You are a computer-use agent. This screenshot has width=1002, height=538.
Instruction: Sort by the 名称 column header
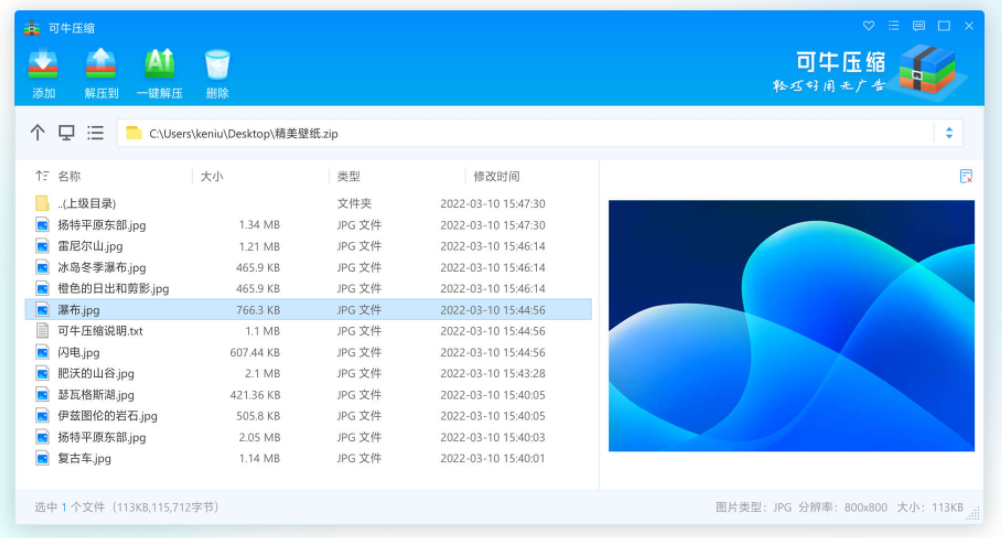pyautogui.click(x=69, y=176)
